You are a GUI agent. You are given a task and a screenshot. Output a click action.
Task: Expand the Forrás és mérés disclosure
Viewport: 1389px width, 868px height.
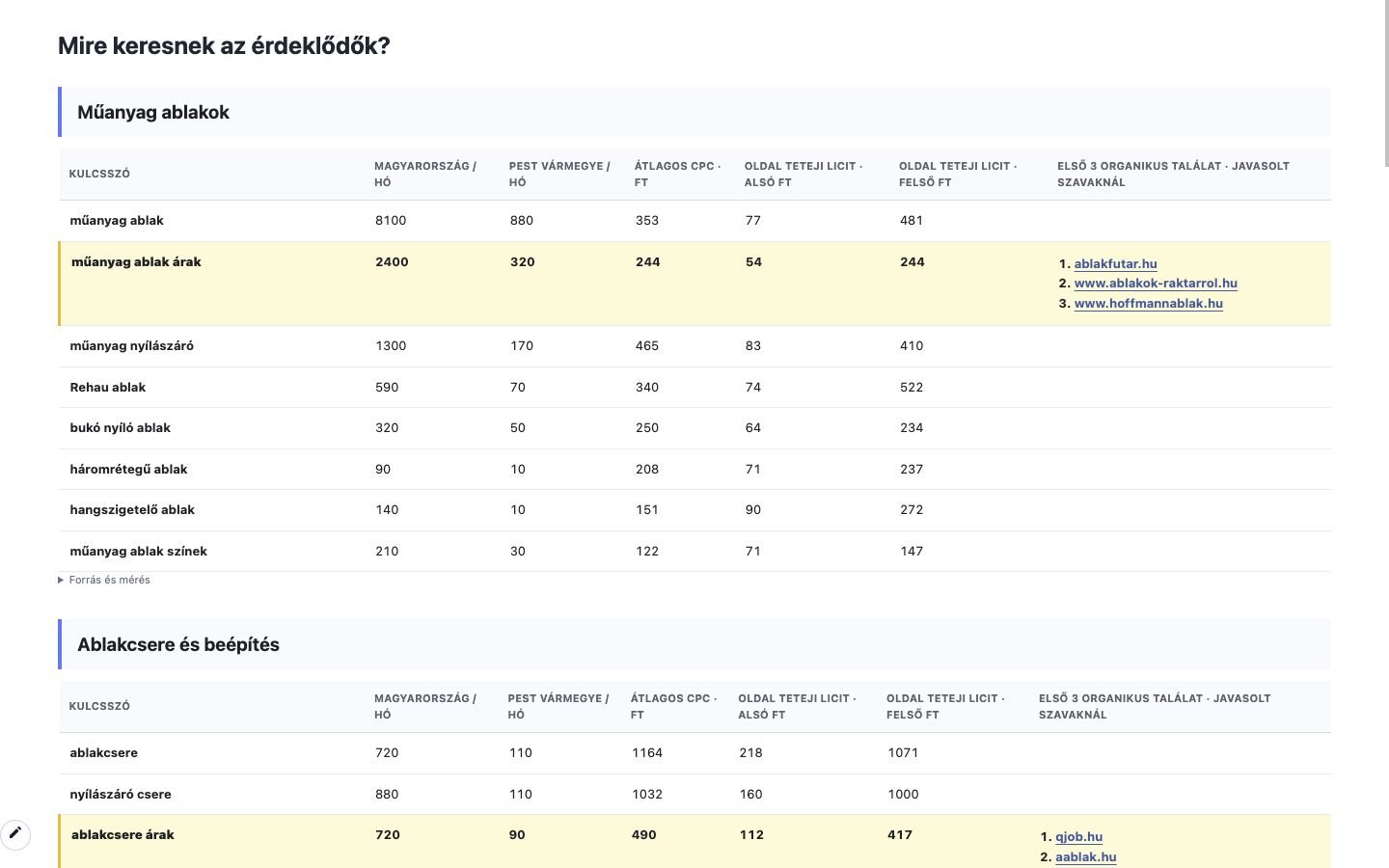point(104,580)
